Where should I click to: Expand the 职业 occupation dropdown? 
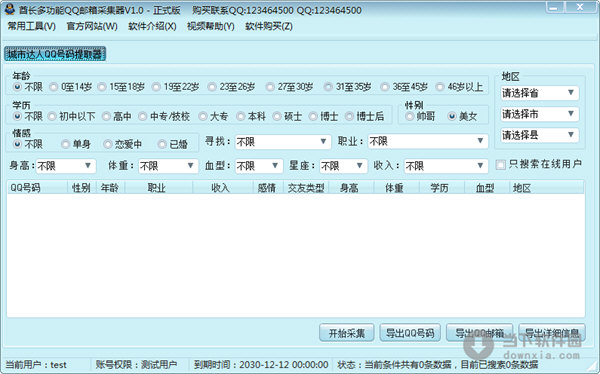pos(428,141)
